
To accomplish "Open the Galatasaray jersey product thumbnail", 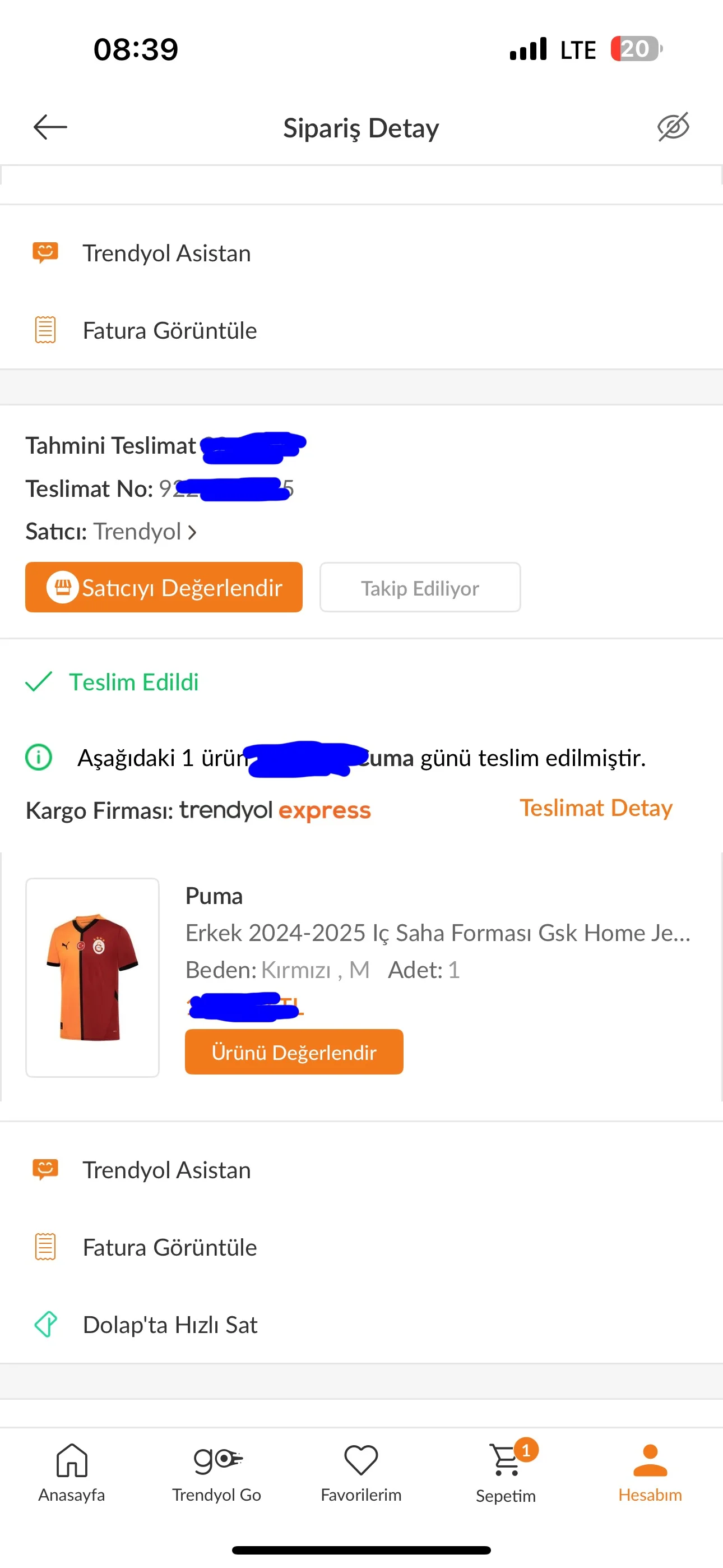I will pos(92,977).
